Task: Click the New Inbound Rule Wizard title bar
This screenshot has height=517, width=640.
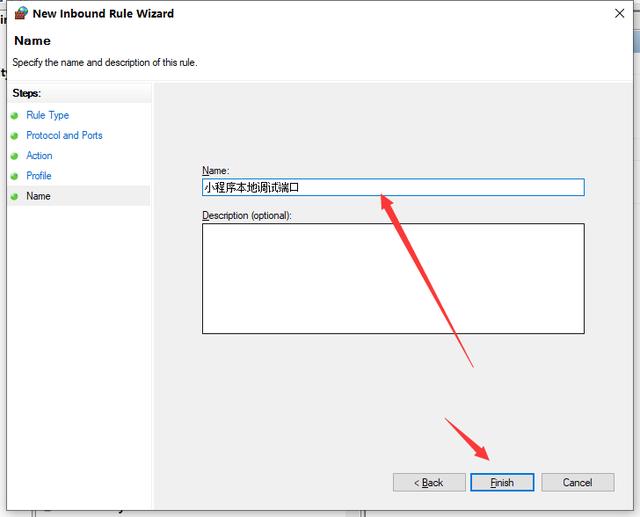Action: coord(300,14)
